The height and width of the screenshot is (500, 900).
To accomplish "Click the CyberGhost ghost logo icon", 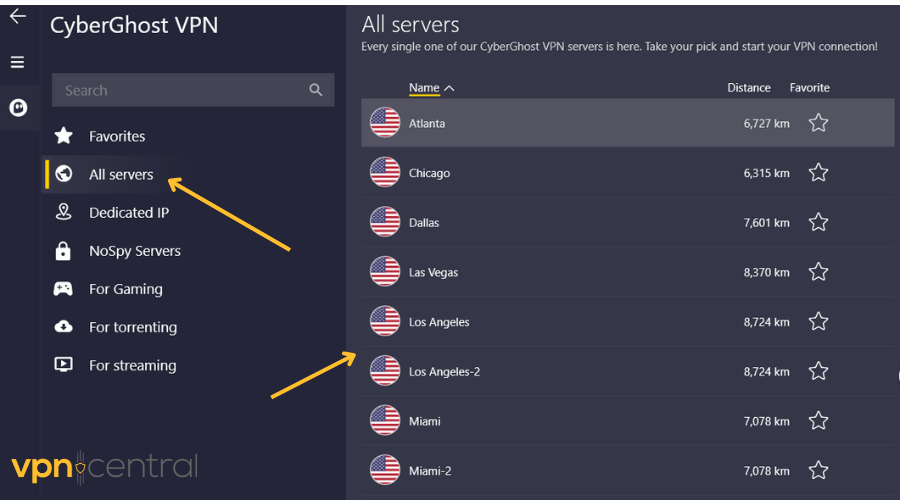I will click(x=18, y=107).
